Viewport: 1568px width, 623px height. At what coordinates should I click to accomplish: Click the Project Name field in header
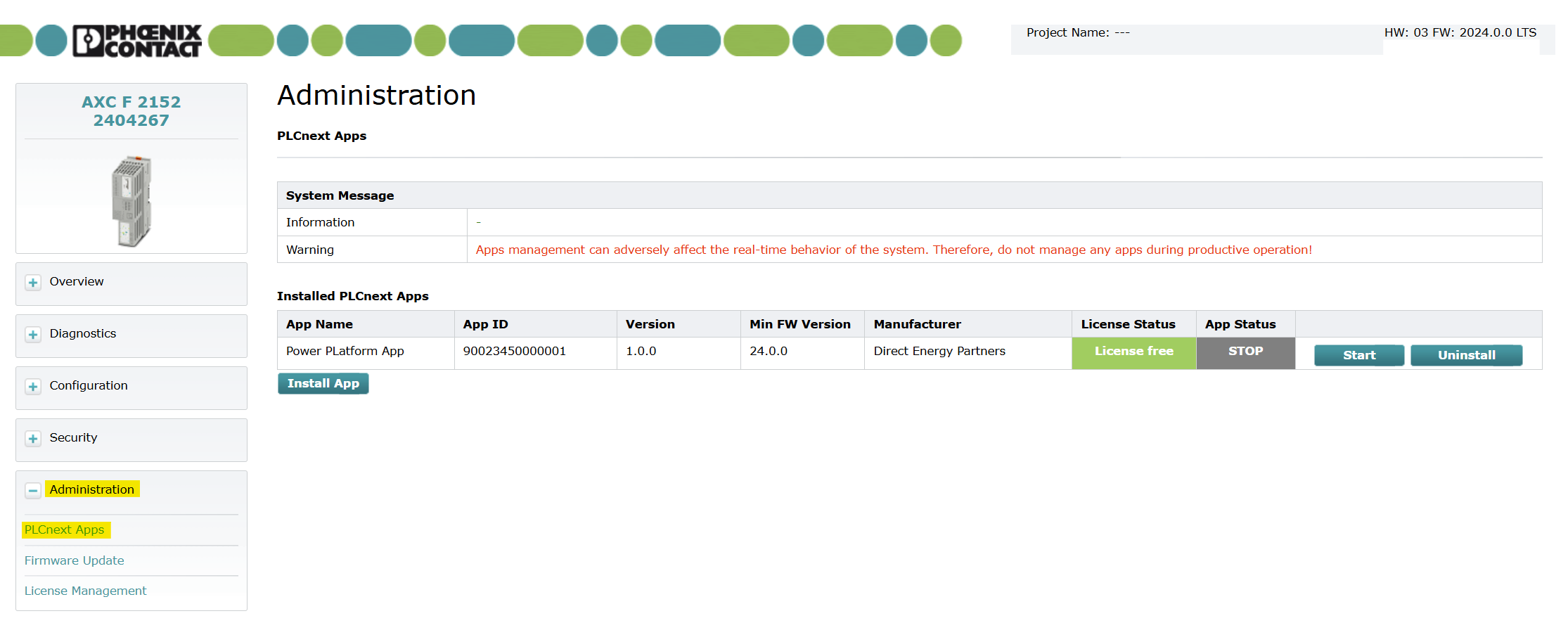(x=1078, y=32)
